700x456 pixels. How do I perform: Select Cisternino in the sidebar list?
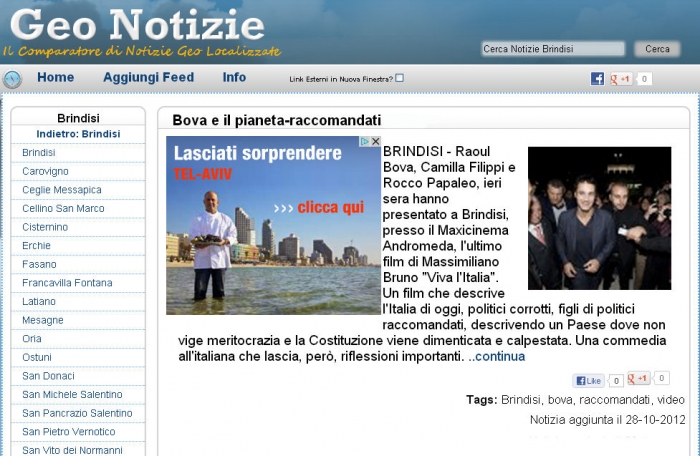click(x=45, y=227)
